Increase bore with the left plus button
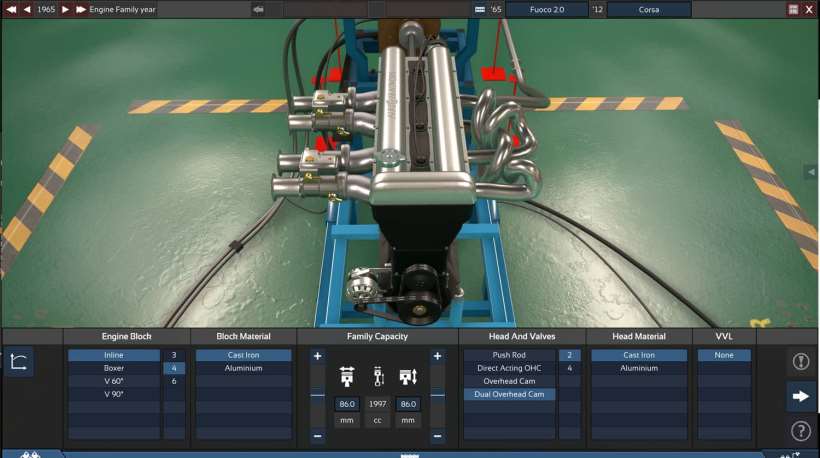The width and height of the screenshot is (820, 458). (x=318, y=356)
